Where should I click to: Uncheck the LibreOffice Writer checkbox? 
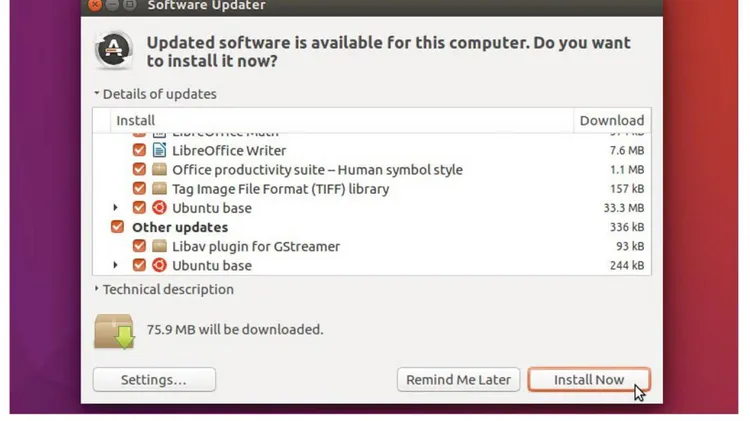(139, 150)
